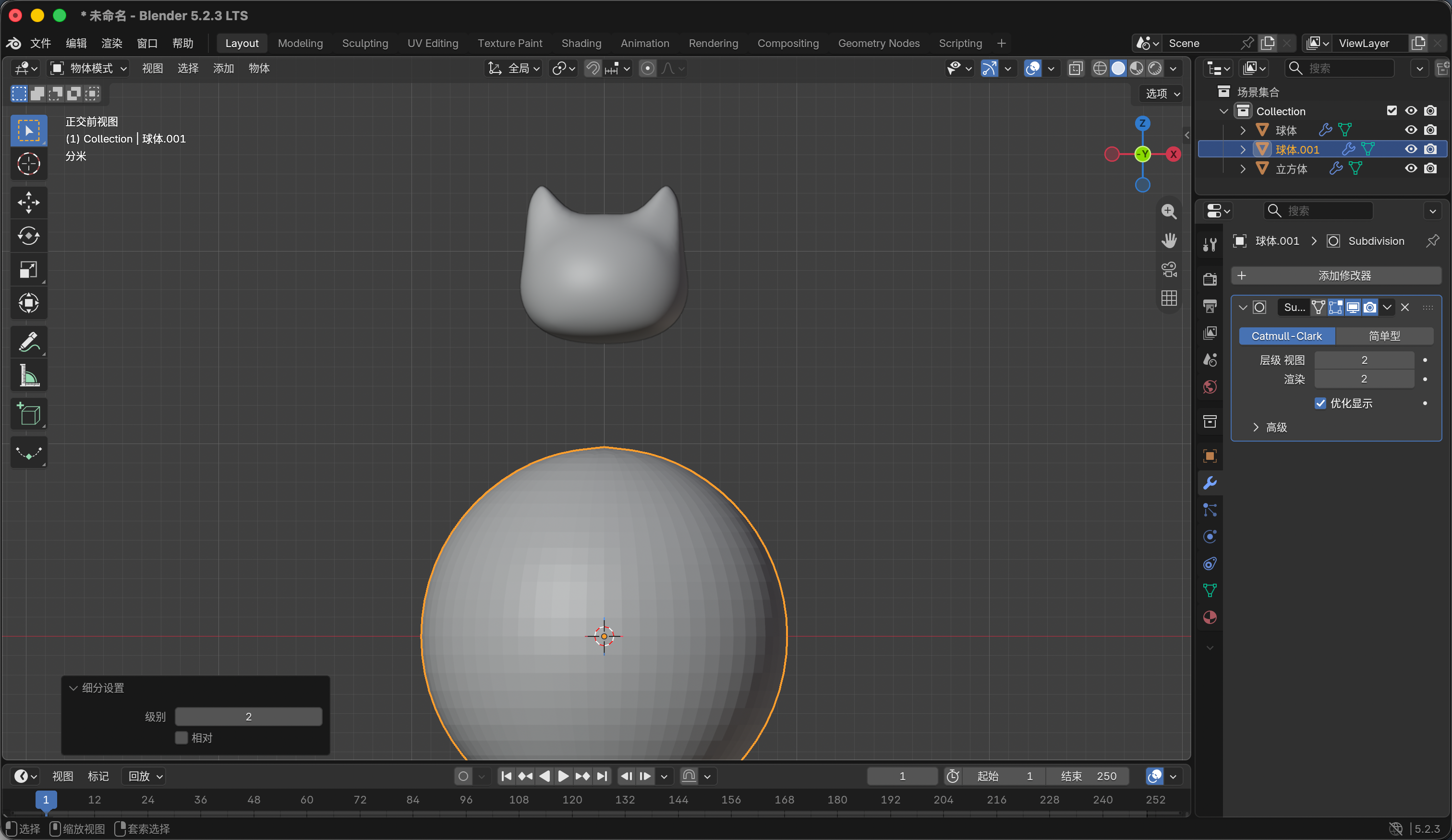This screenshot has height=840, width=1452.
Task: Select the 3D Cursor tool
Action: coord(28,164)
